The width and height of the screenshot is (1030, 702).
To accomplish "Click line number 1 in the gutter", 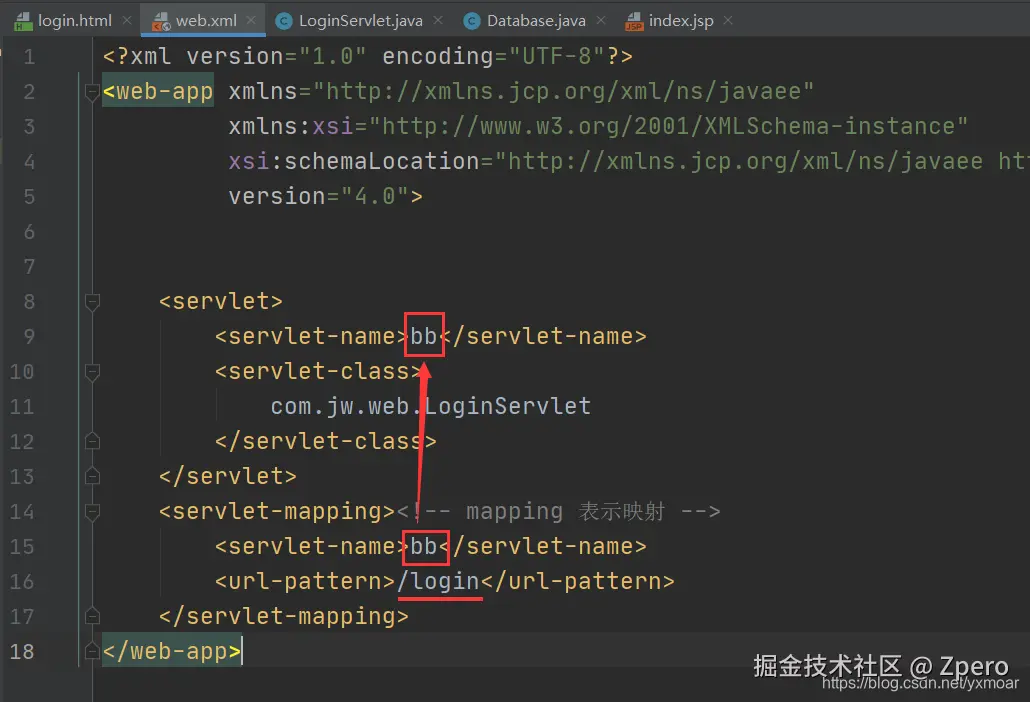I will tap(29, 56).
